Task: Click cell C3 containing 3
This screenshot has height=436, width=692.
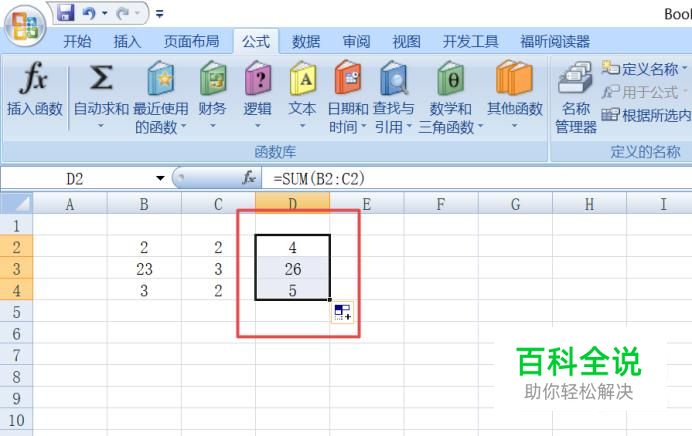Action: point(218,269)
